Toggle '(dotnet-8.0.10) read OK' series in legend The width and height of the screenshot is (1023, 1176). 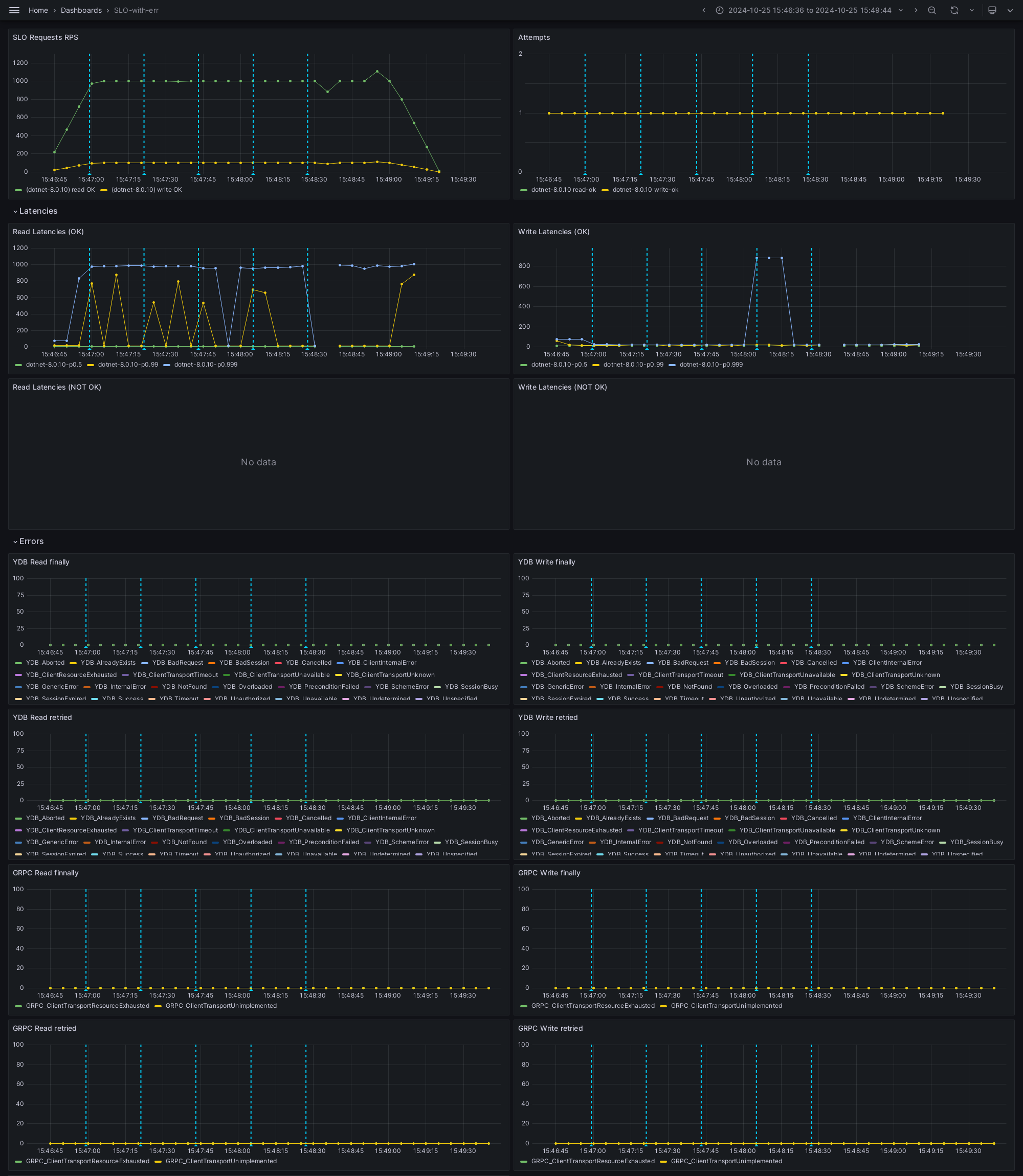(60, 190)
